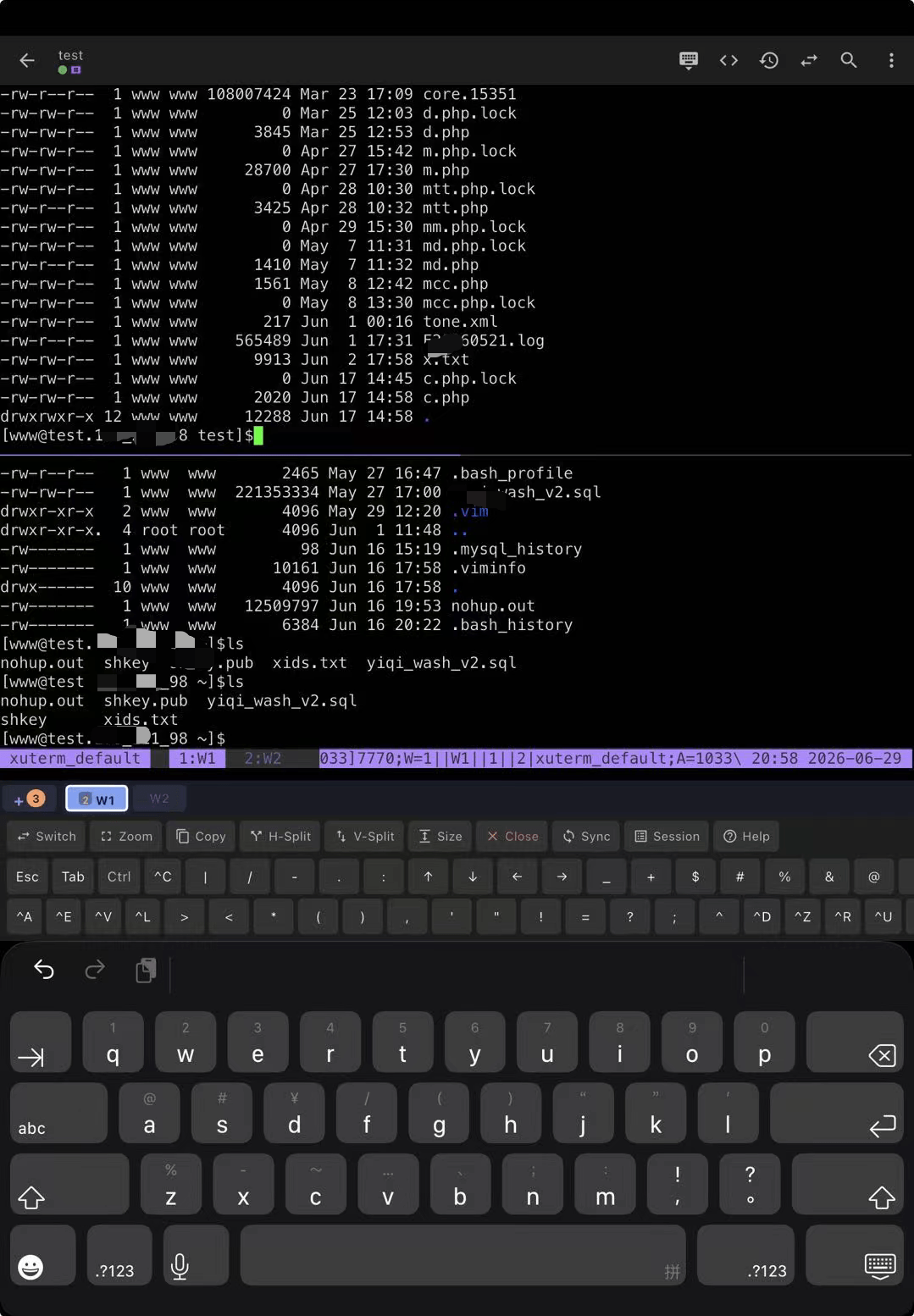Hide the on-screen keyboard

click(855, 1255)
